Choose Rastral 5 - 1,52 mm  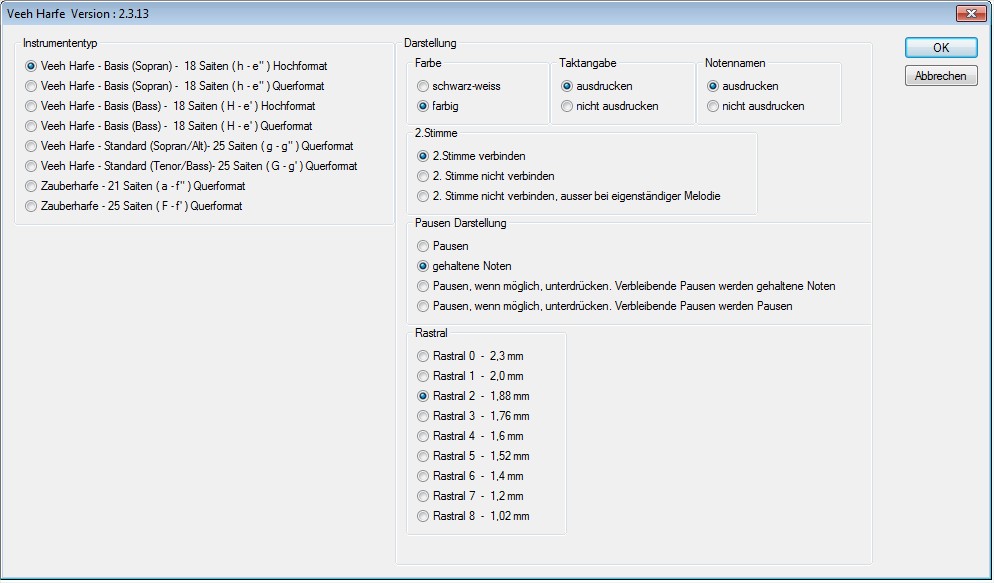(x=424, y=457)
